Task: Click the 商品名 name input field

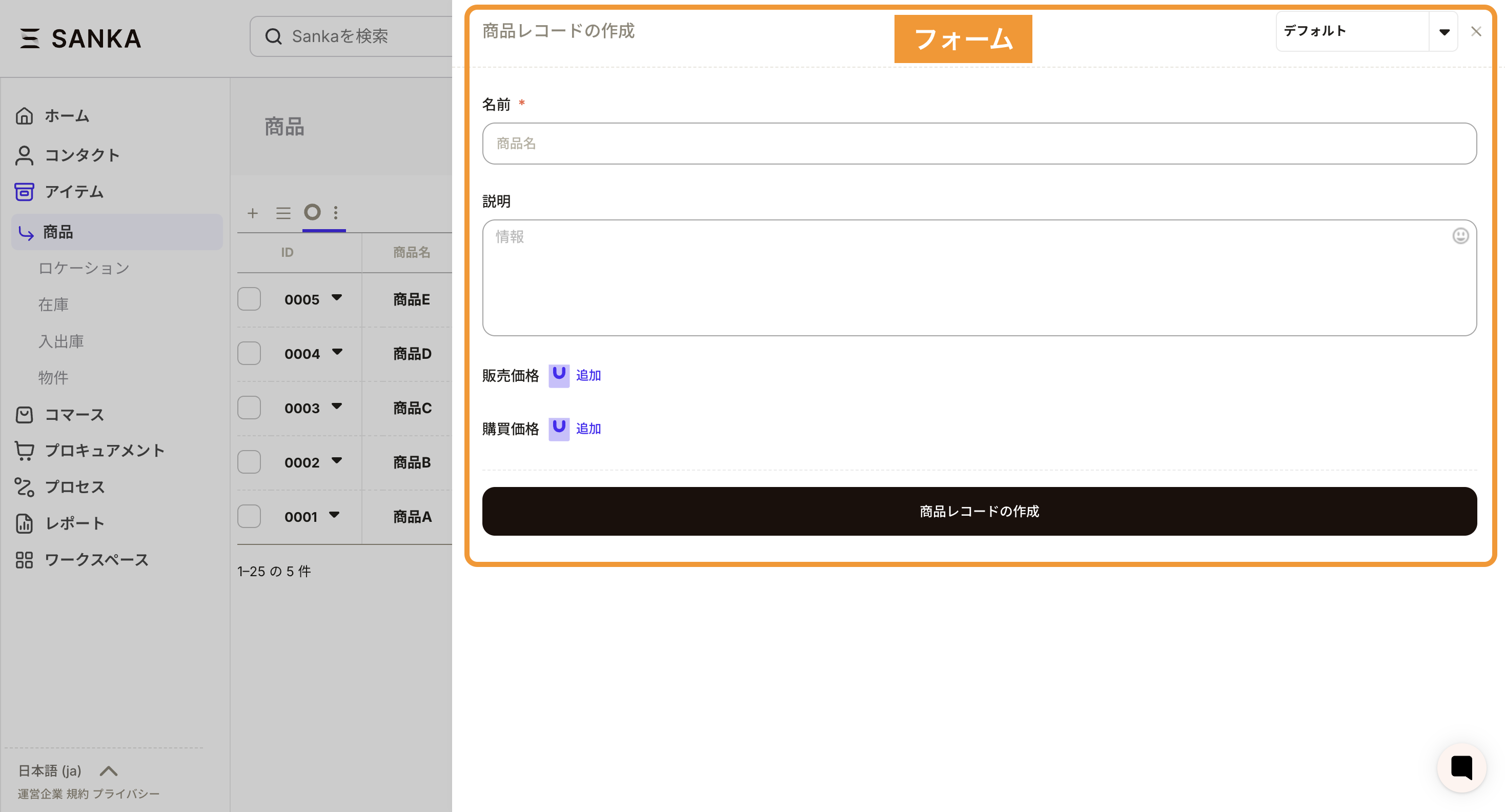Action: (979, 144)
